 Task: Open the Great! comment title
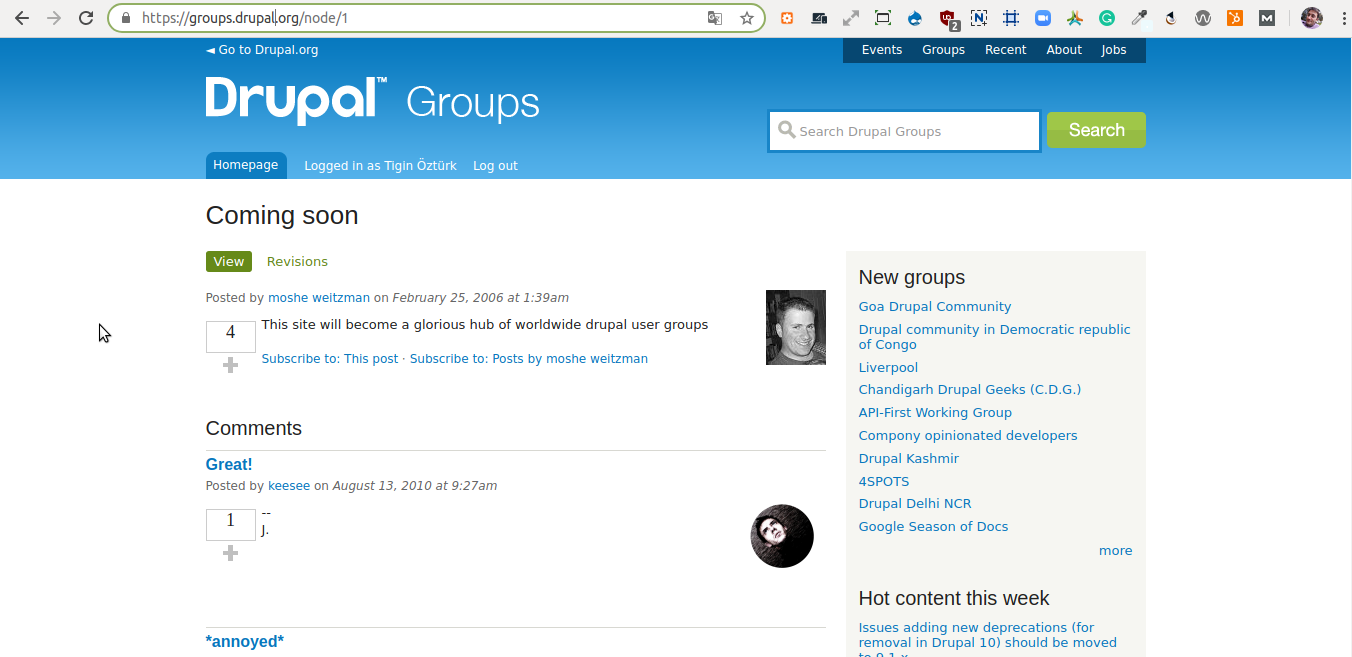click(x=229, y=465)
